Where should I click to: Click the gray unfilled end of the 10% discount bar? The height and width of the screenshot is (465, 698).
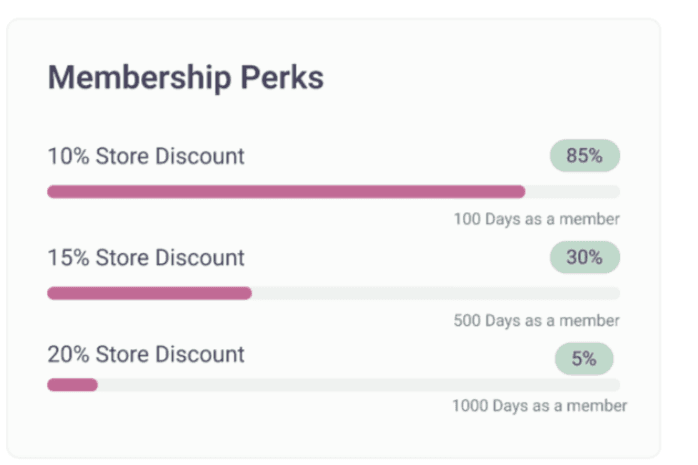pyautogui.click(x=572, y=191)
